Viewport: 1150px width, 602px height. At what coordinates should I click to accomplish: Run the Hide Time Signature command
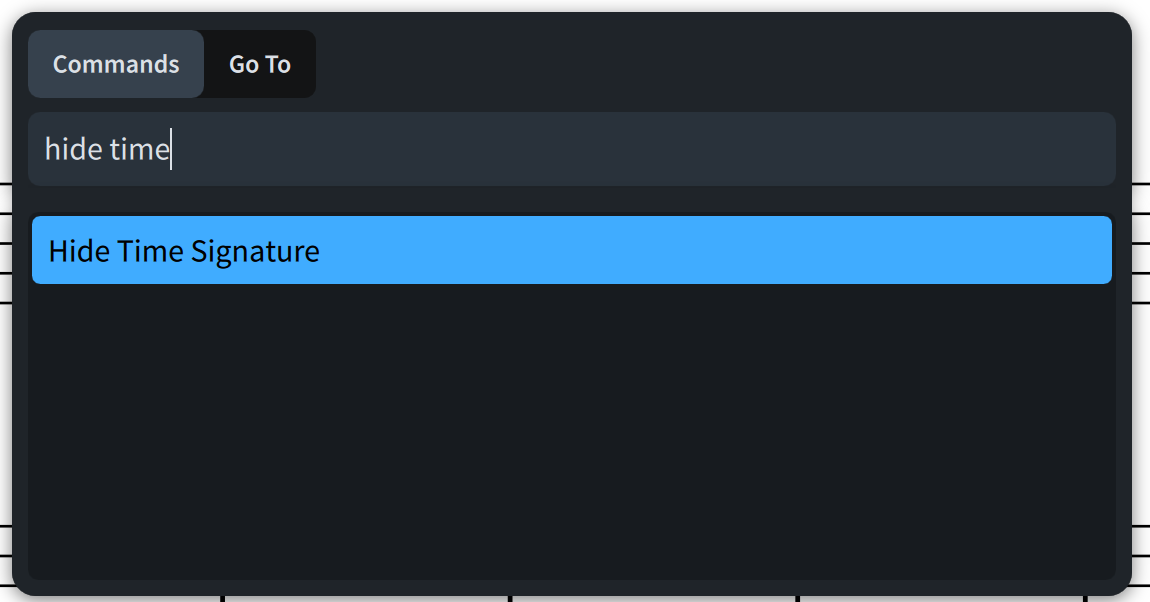[571, 250]
